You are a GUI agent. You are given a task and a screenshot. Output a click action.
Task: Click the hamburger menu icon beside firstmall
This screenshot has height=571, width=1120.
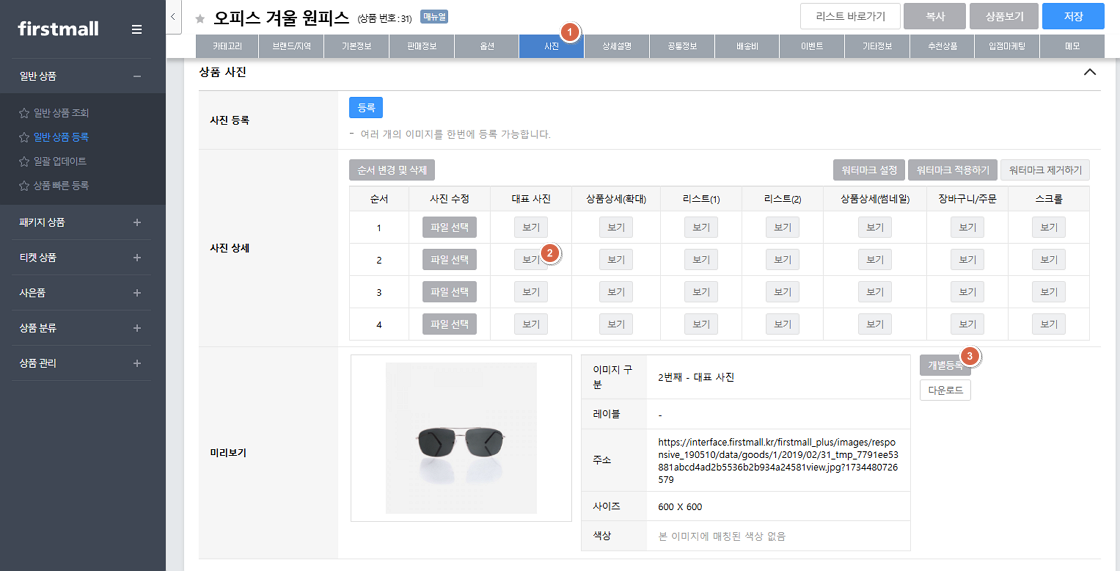click(x=137, y=29)
